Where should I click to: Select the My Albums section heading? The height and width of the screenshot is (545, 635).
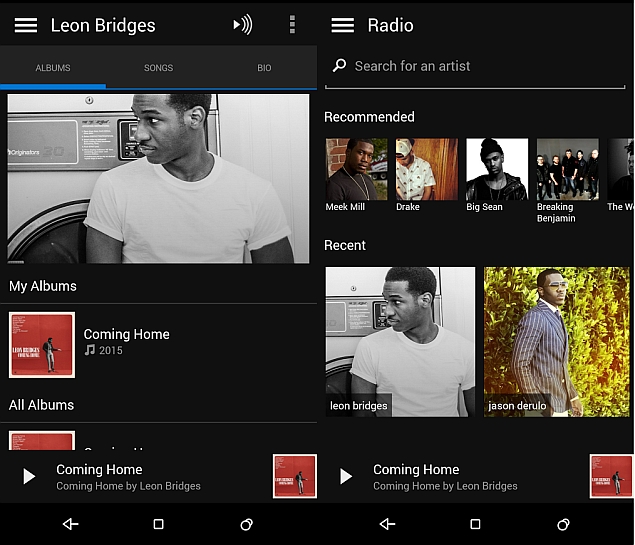(x=43, y=286)
